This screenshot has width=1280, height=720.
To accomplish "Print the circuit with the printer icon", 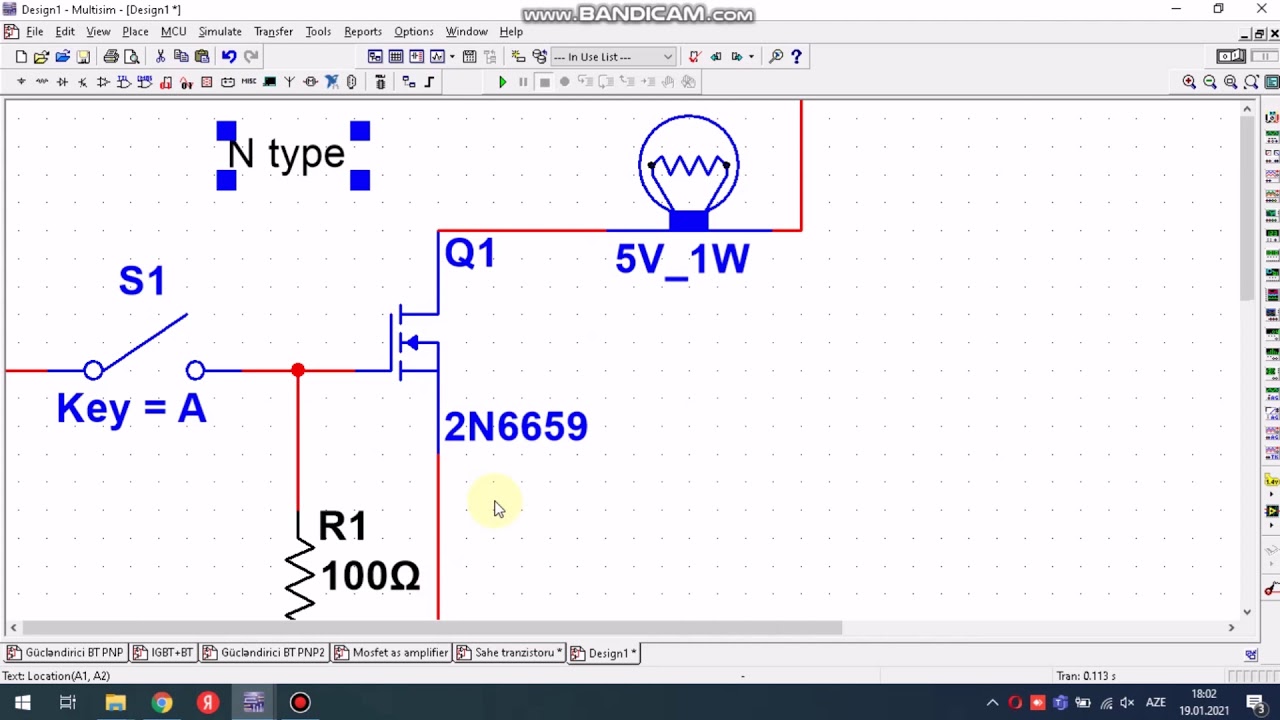I will tap(111, 57).
